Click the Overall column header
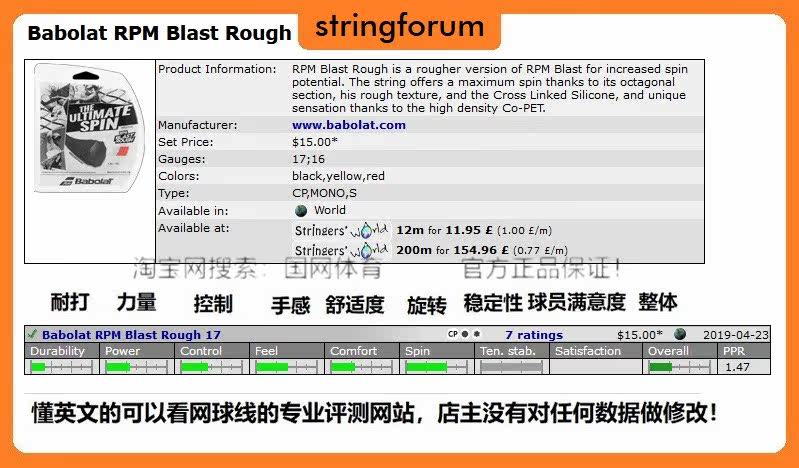The width and height of the screenshot is (799, 468). click(x=679, y=351)
